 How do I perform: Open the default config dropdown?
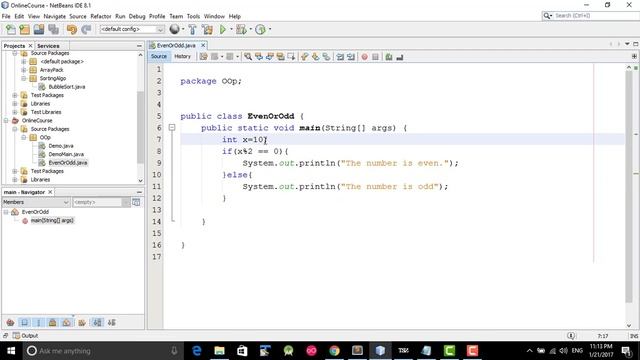click(132, 29)
